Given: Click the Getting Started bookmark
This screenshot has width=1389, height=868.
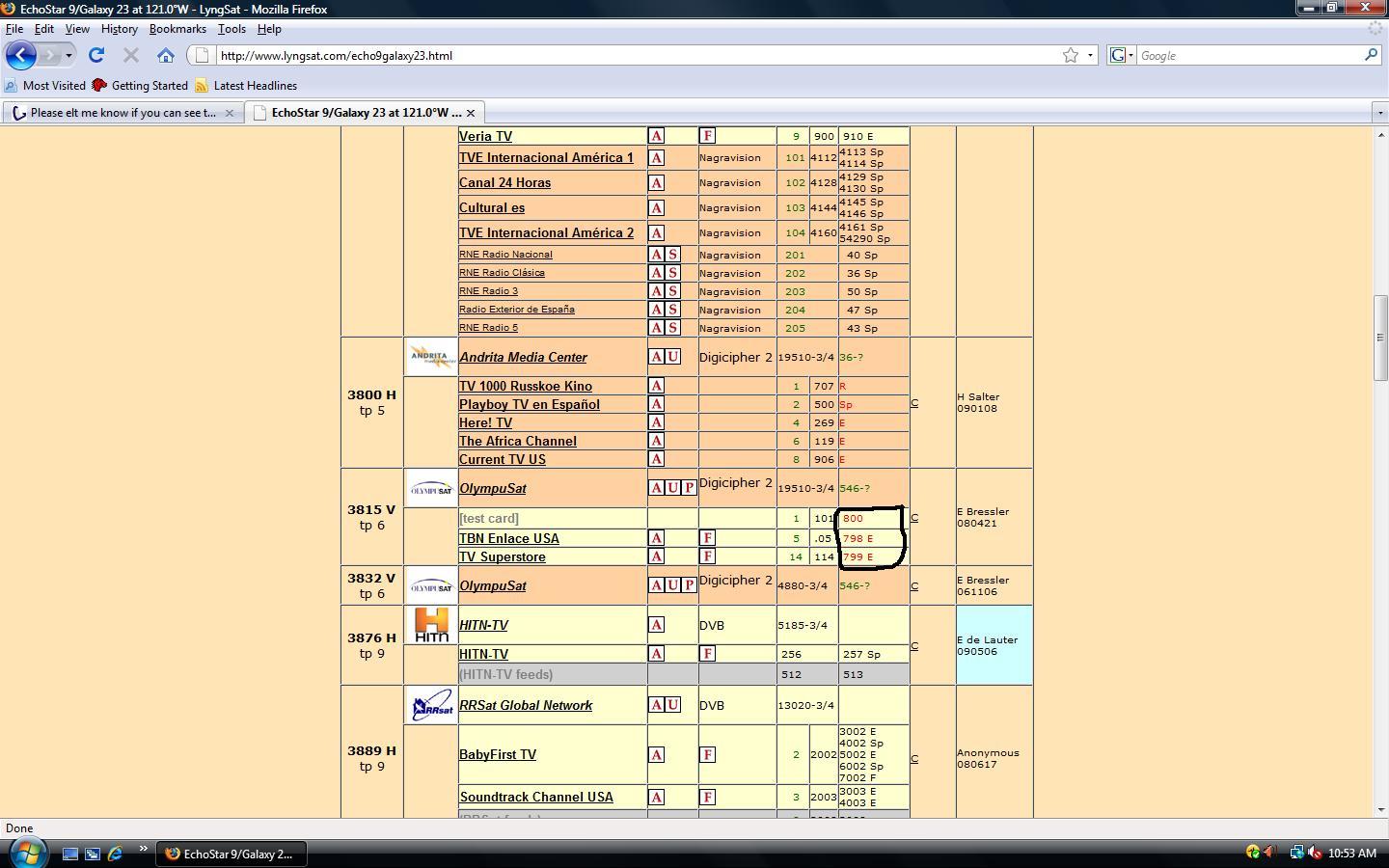Looking at the screenshot, I should point(140,85).
